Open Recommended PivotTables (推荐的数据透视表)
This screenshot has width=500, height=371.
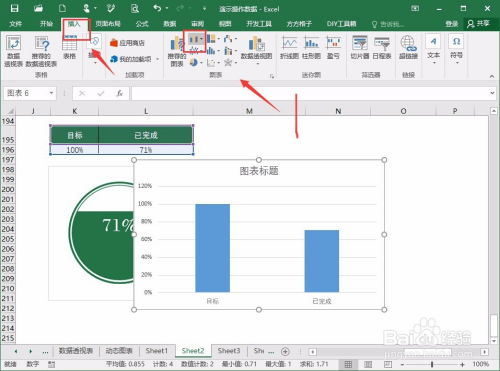41,51
